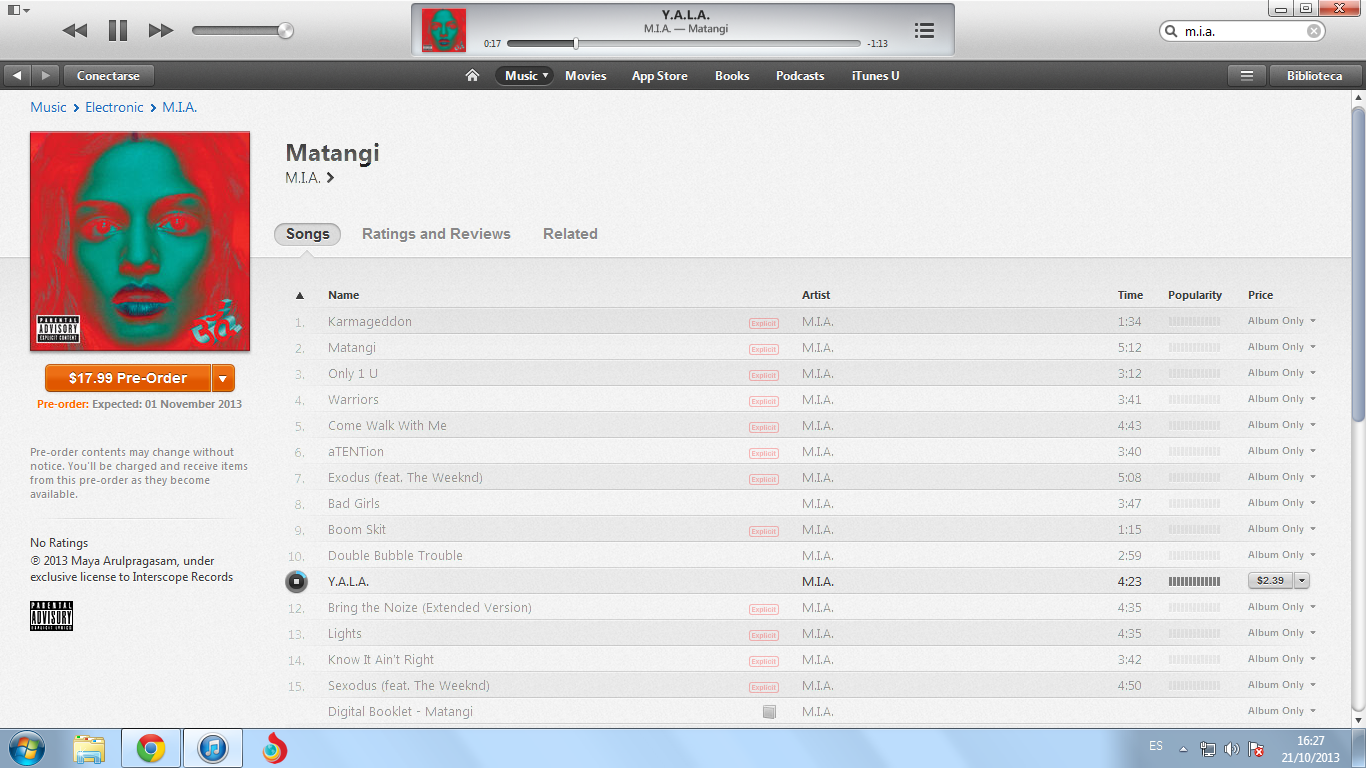Click the iTunes taskbar icon
Image resolution: width=1366 pixels, height=768 pixels.
pos(213,748)
